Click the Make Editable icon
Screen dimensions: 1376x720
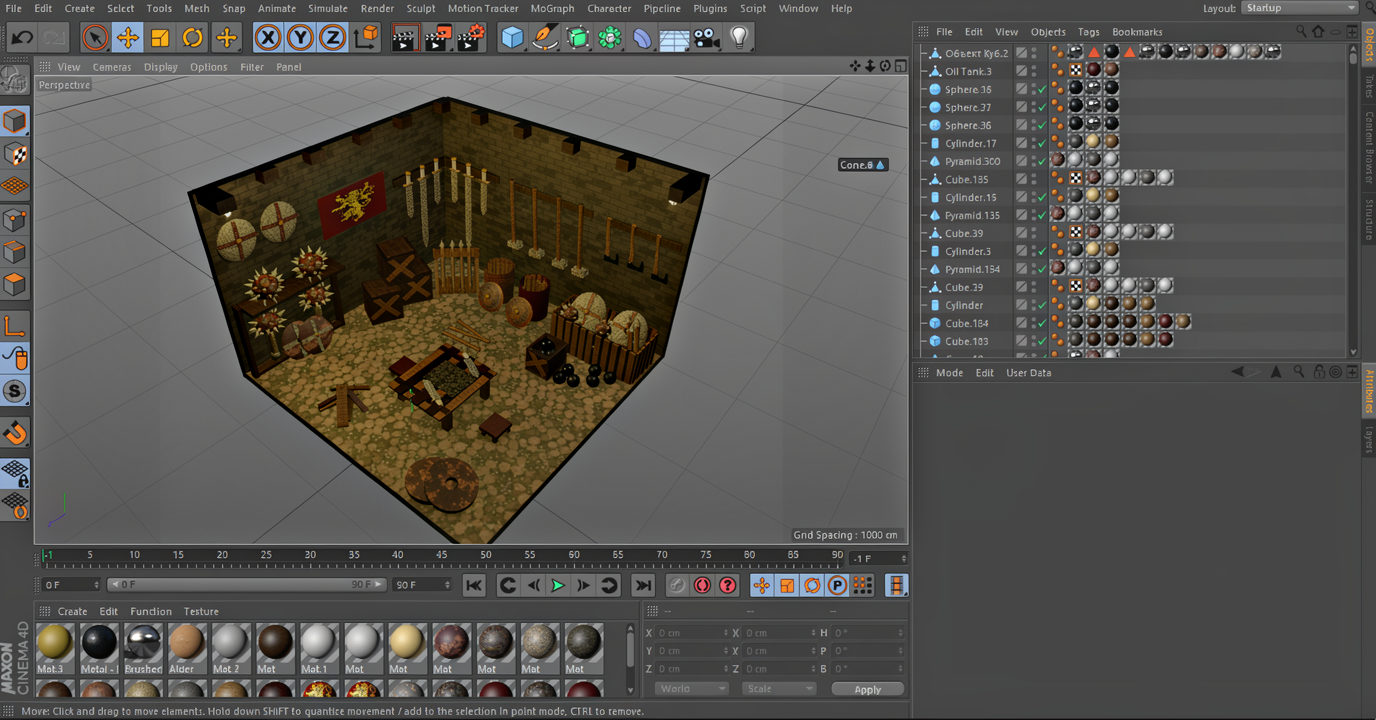coord(15,78)
